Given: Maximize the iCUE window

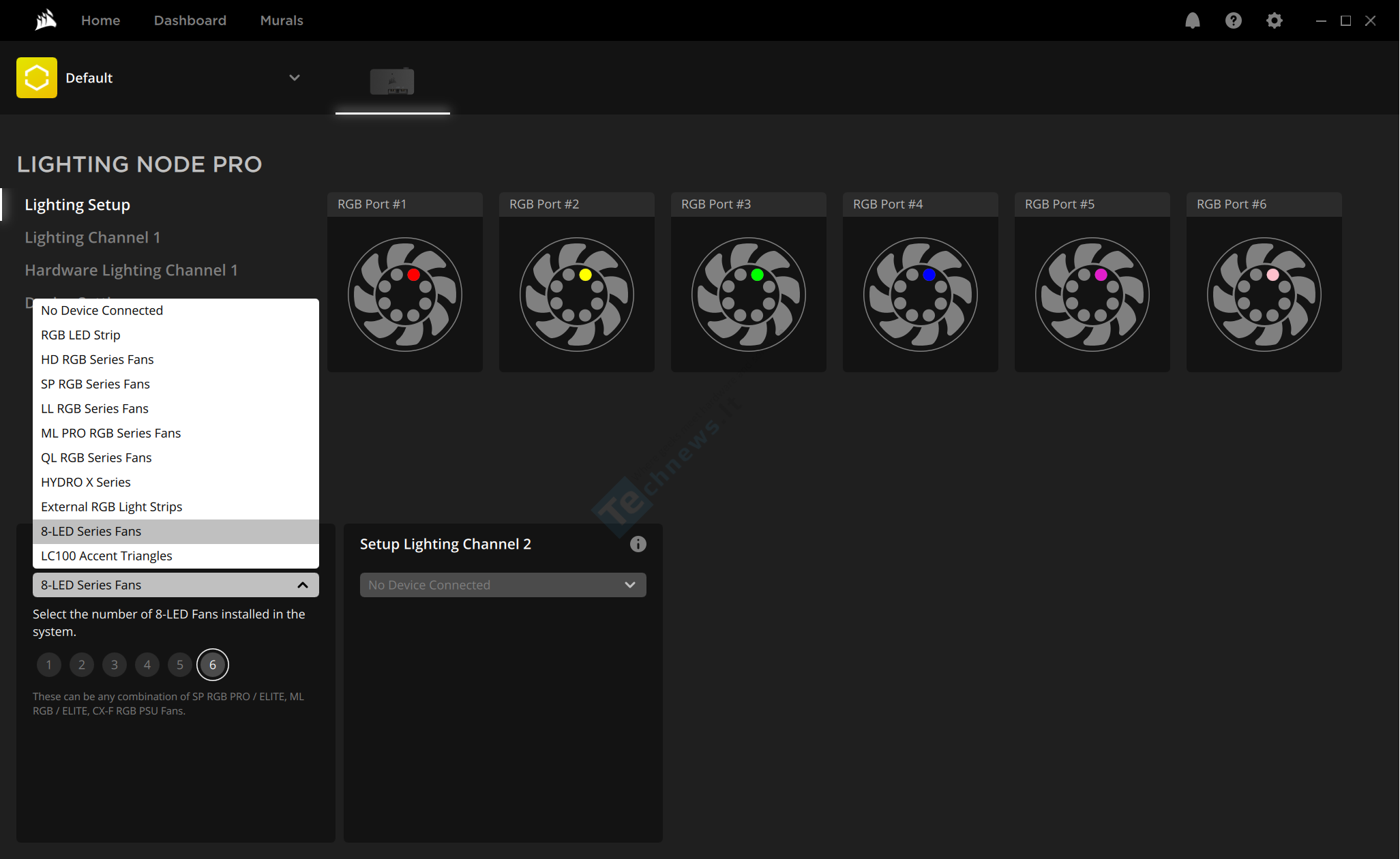Looking at the screenshot, I should (1345, 21).
